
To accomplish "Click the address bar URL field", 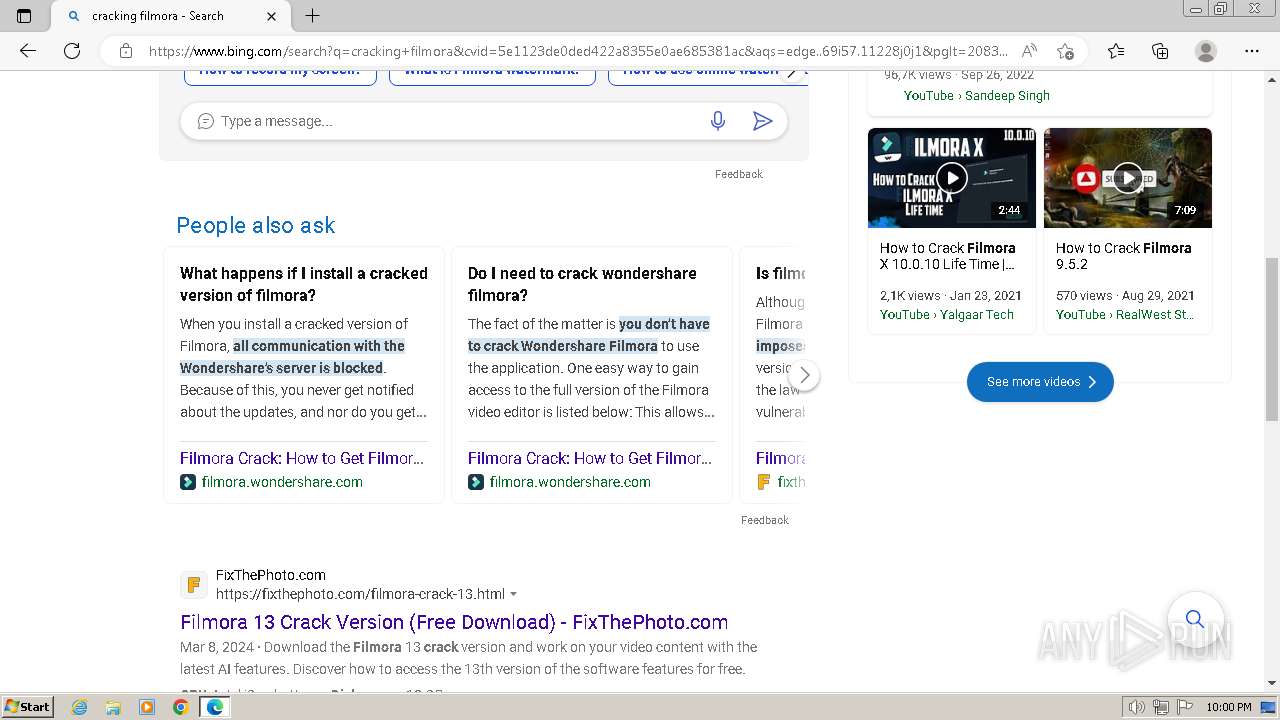I will (x=578, y=51).
